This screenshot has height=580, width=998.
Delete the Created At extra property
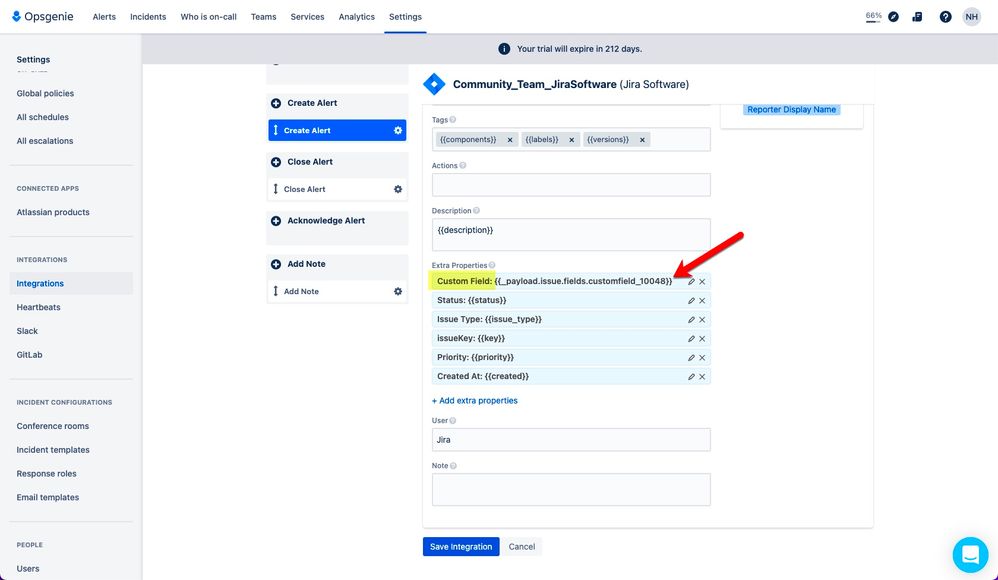tap(702, 377)
